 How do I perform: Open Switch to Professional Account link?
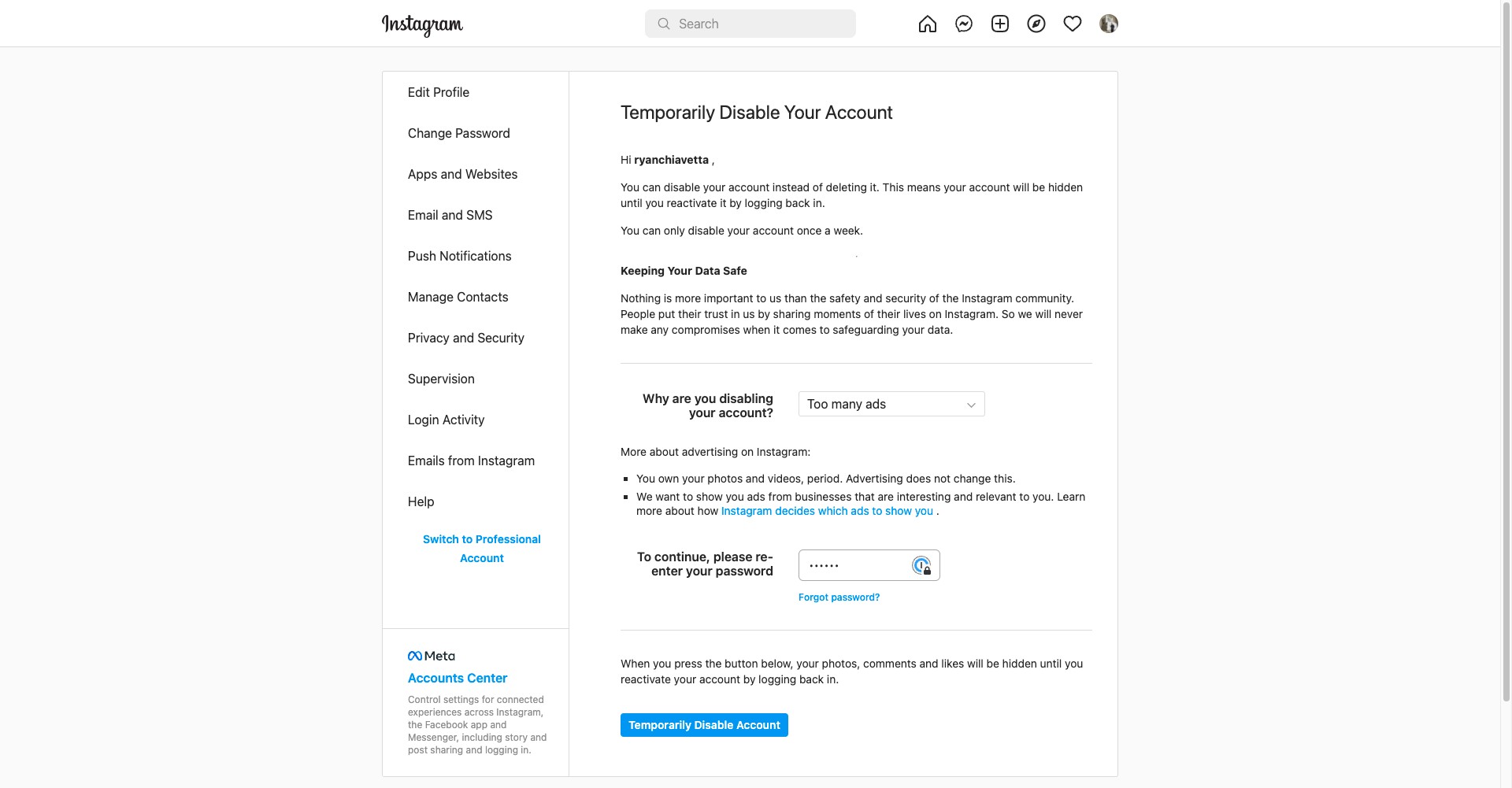(481, 549)
